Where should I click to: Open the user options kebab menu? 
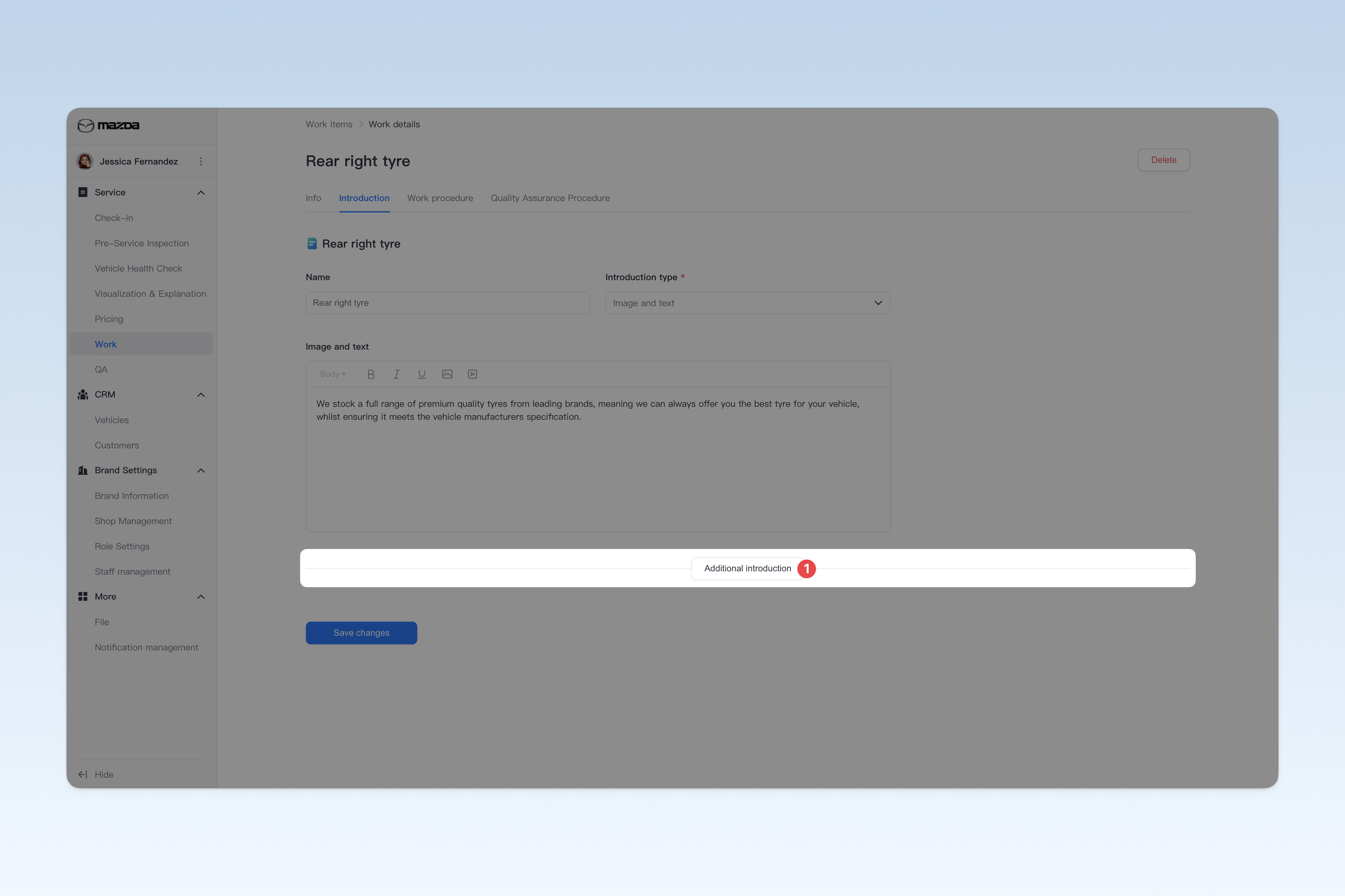(x=201, y=161)
